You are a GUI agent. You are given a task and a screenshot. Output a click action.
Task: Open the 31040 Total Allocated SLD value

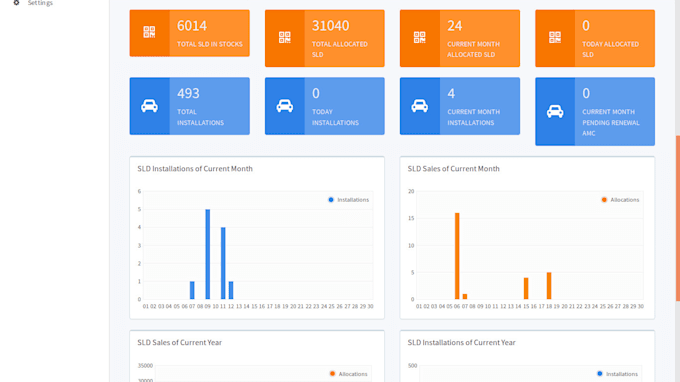click(330, 26)
